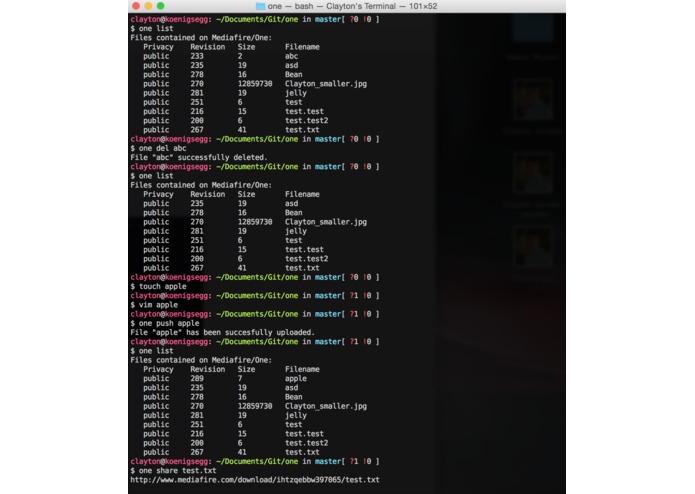Click revision value 289 in the apple row
Screen dimensions: 695x494
pos(197,379)
